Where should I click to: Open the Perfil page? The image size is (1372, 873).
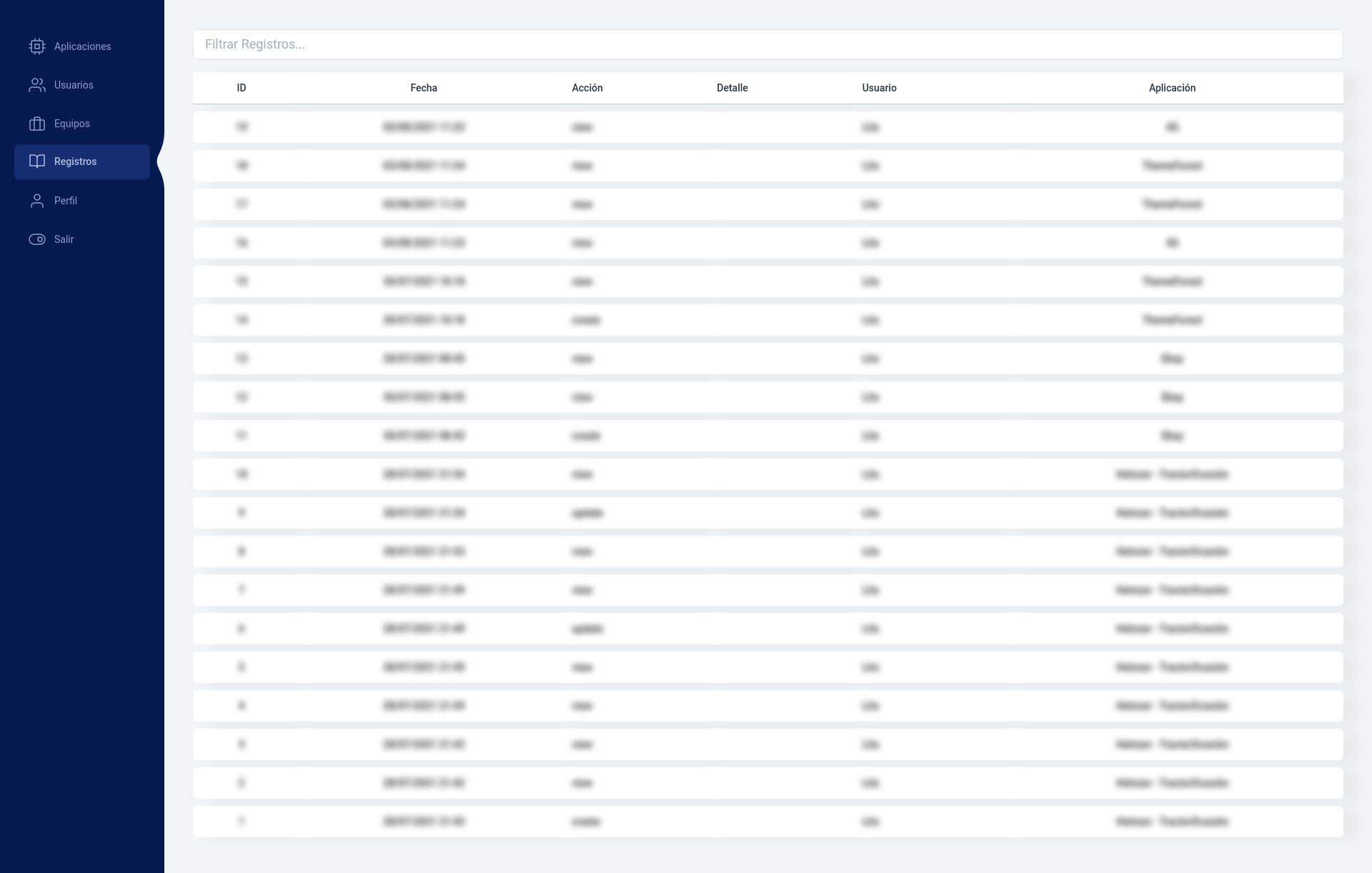coord(82,201)
